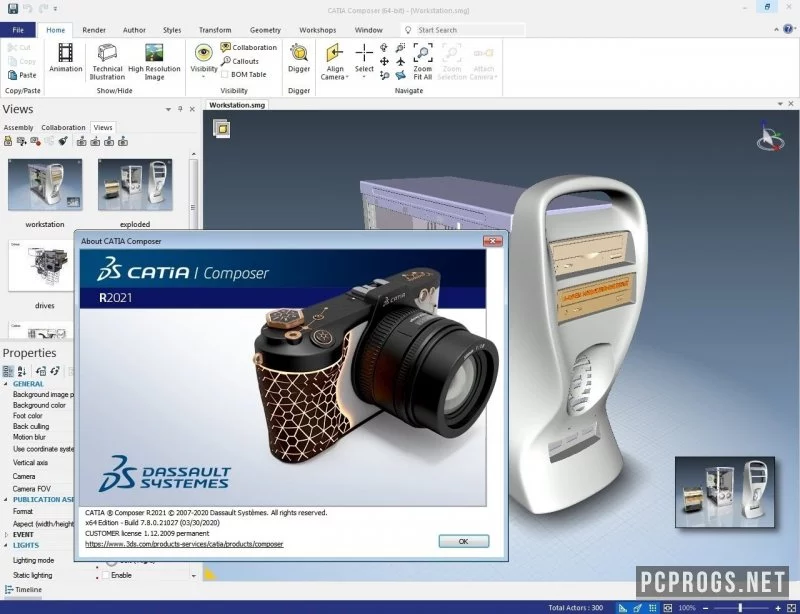Click the zoom out minus button
The height and width of the screenshot is (614, 800).
706,608
